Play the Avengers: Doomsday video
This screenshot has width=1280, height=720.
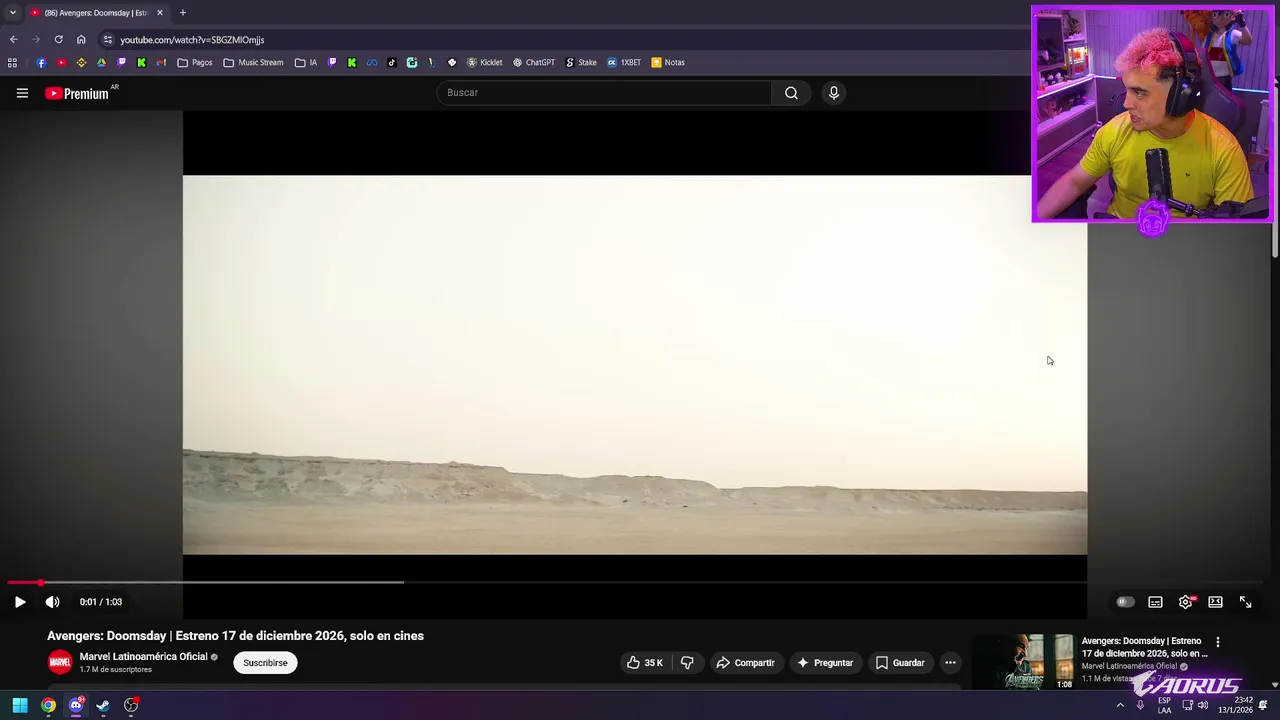[x=20, y=602]
